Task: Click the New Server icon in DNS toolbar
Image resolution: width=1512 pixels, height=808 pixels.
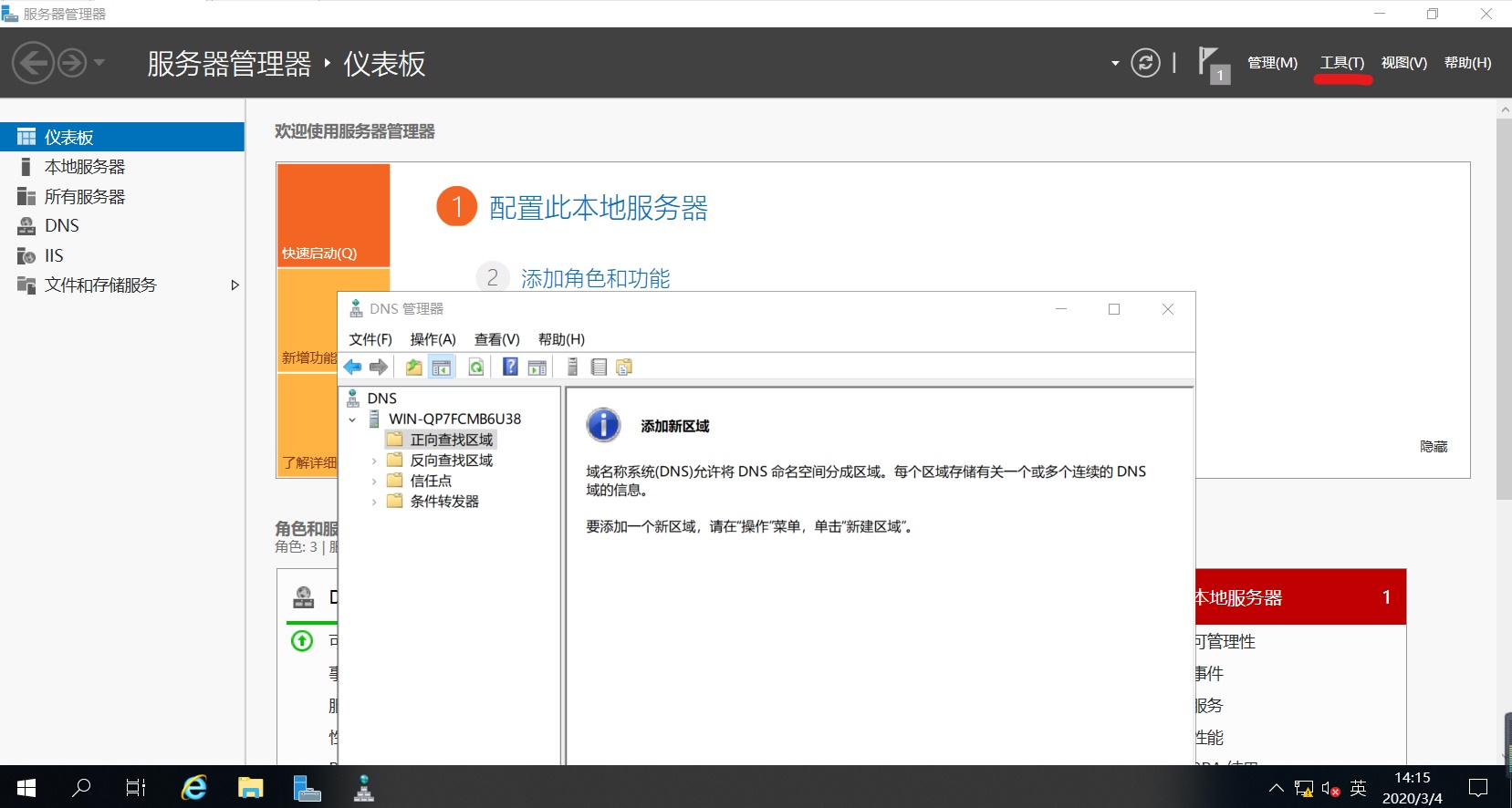Action: coord(572,368)
